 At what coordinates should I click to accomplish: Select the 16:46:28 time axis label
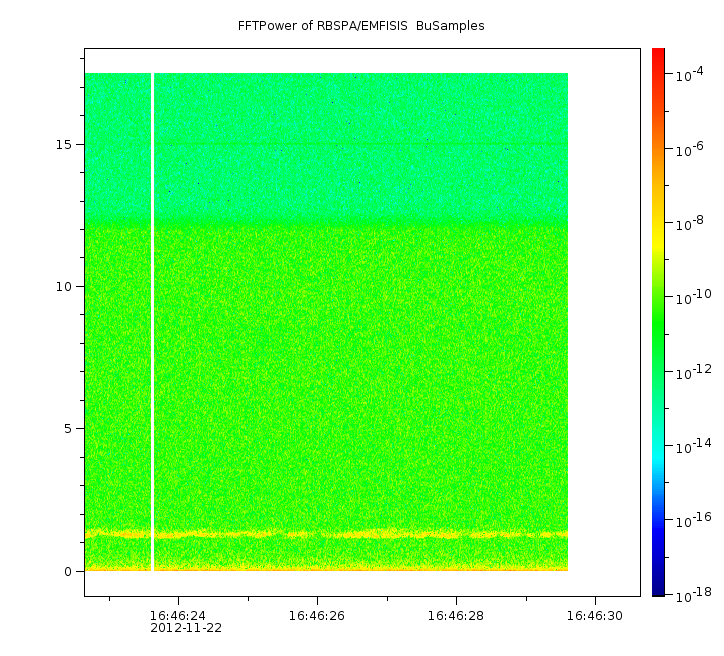(456, 615)
